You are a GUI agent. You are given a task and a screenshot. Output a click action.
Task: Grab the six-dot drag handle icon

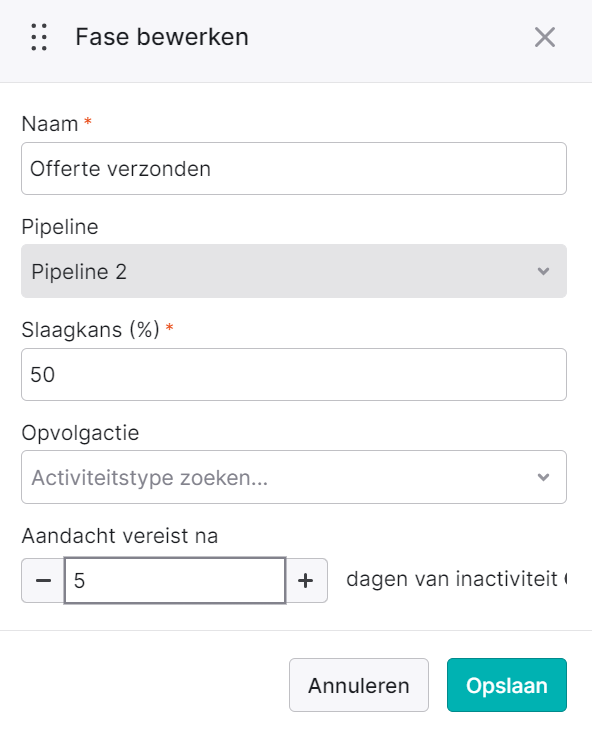point(39,37)
